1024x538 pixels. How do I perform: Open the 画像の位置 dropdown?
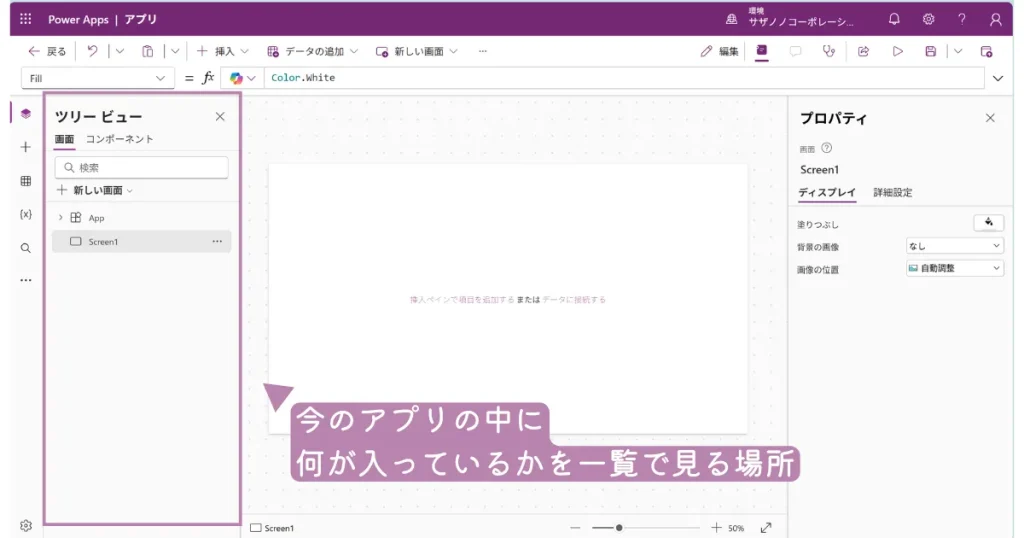pos(954,268)
